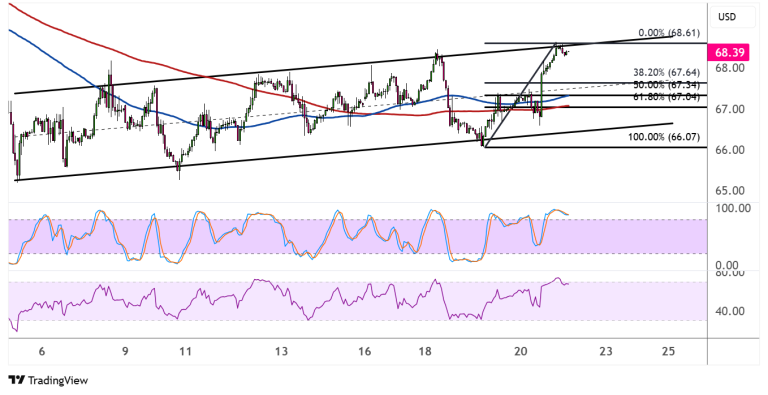Screen dimensions: 768x395
Task: Click date label 23 on time axis
Action: 606,351
